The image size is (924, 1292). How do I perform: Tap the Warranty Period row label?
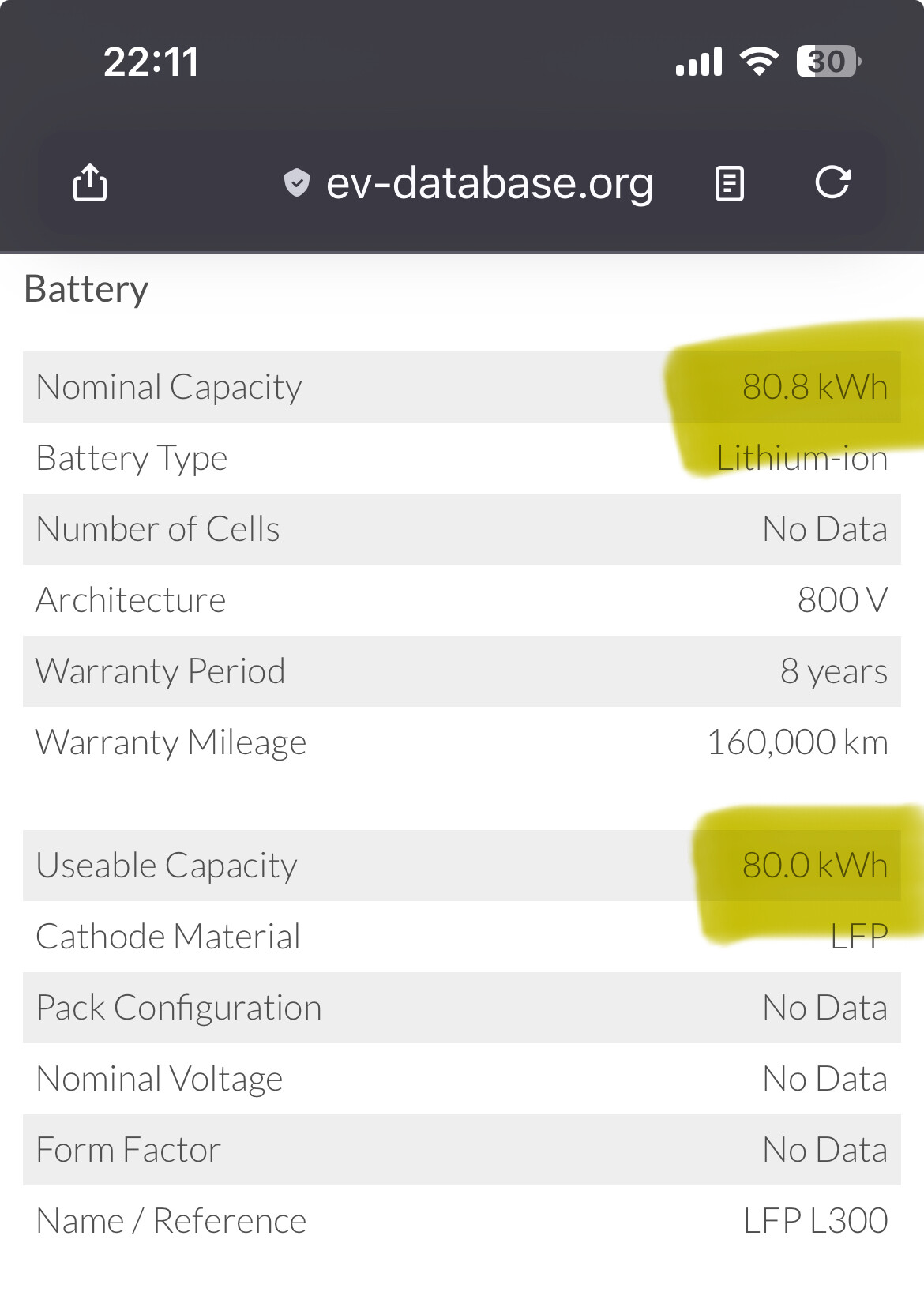[160, 671]
